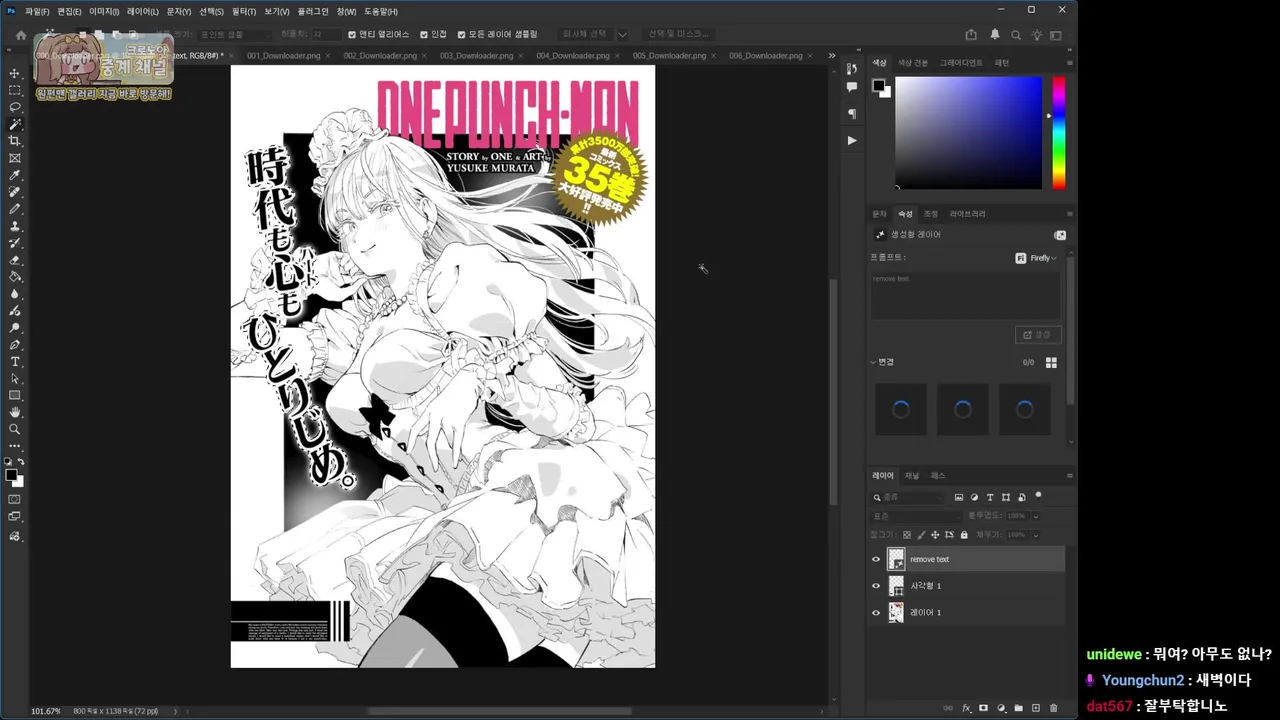The height and width of the screenshot is (720, 1280).
Task: Open the layer fill dropdown arrow
Action: pos(1036,535)
